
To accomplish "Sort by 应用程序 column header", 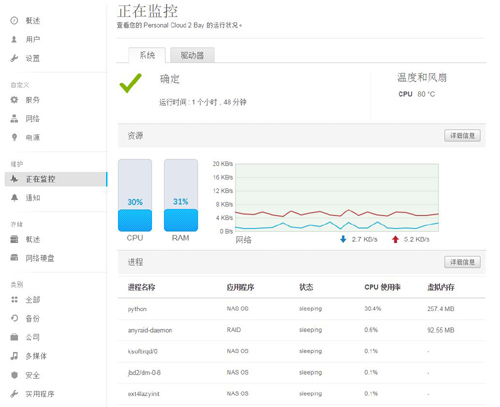I will (x=240, y=287).
